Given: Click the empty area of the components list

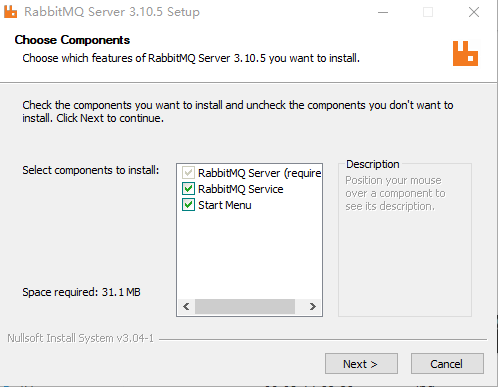Looking at the screenshot, I should click(249, 255).
